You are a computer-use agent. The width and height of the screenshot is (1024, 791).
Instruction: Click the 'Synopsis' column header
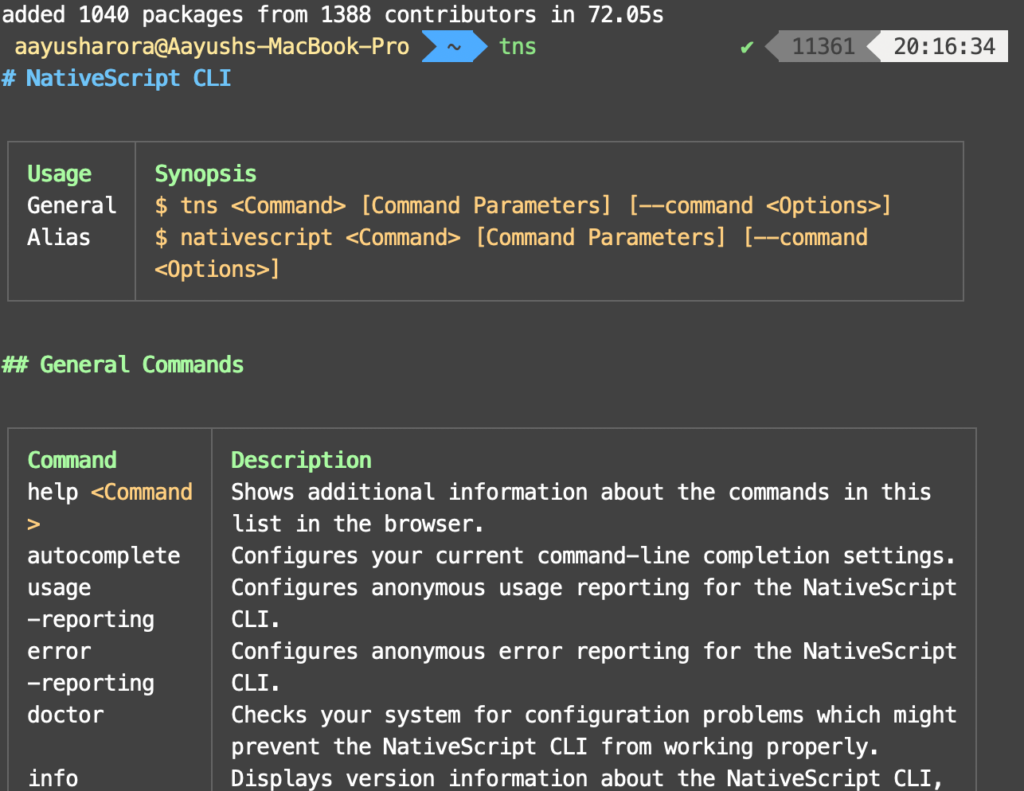(205, 174)
